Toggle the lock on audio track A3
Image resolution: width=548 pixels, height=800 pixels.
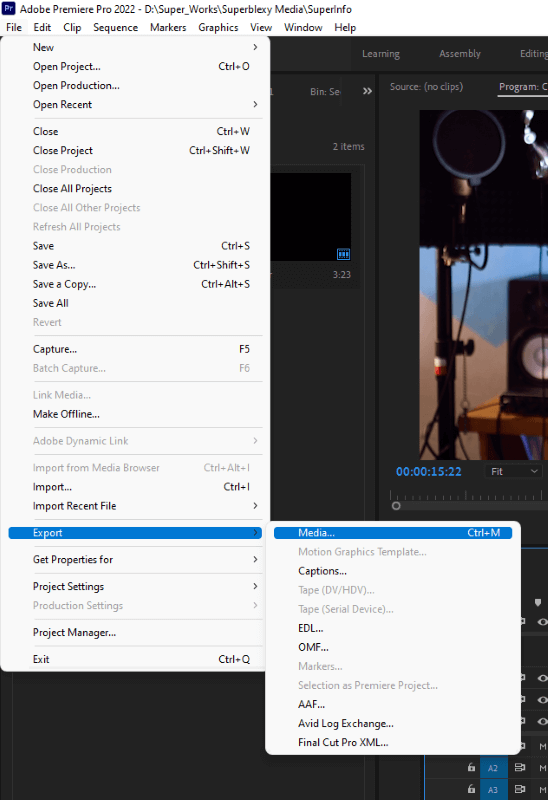(471, 789)
